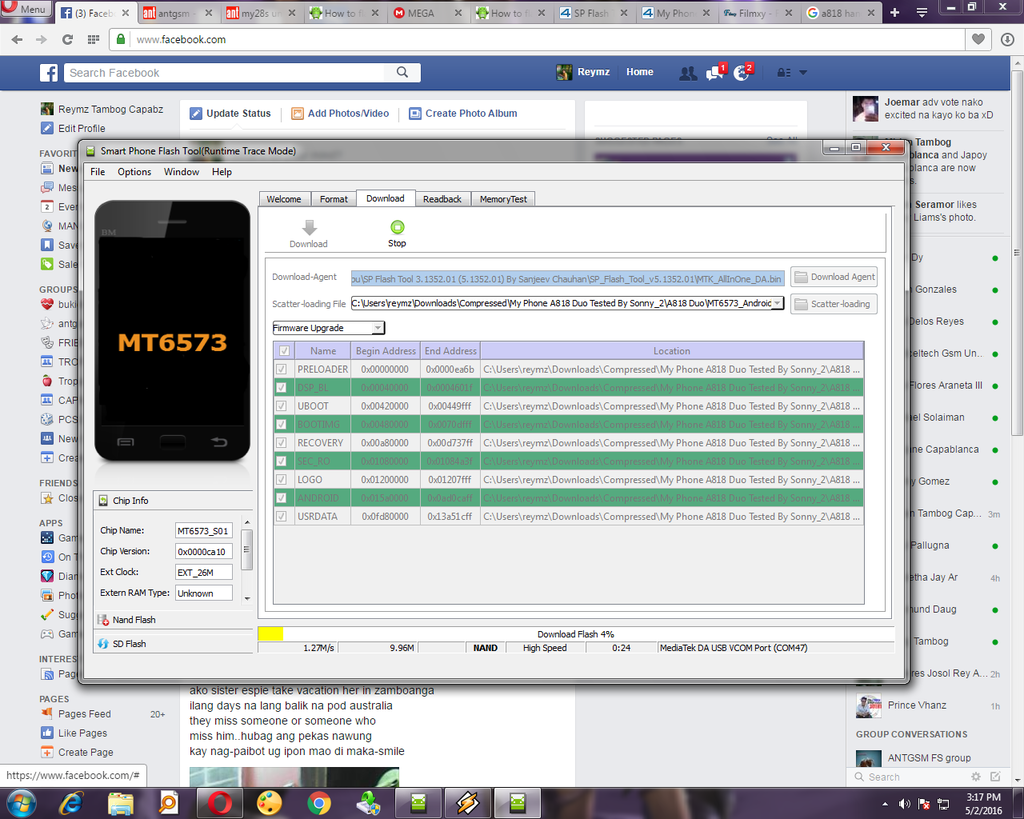Open the Download Agent folder button
1024x819 pixels.
(834, 277)
